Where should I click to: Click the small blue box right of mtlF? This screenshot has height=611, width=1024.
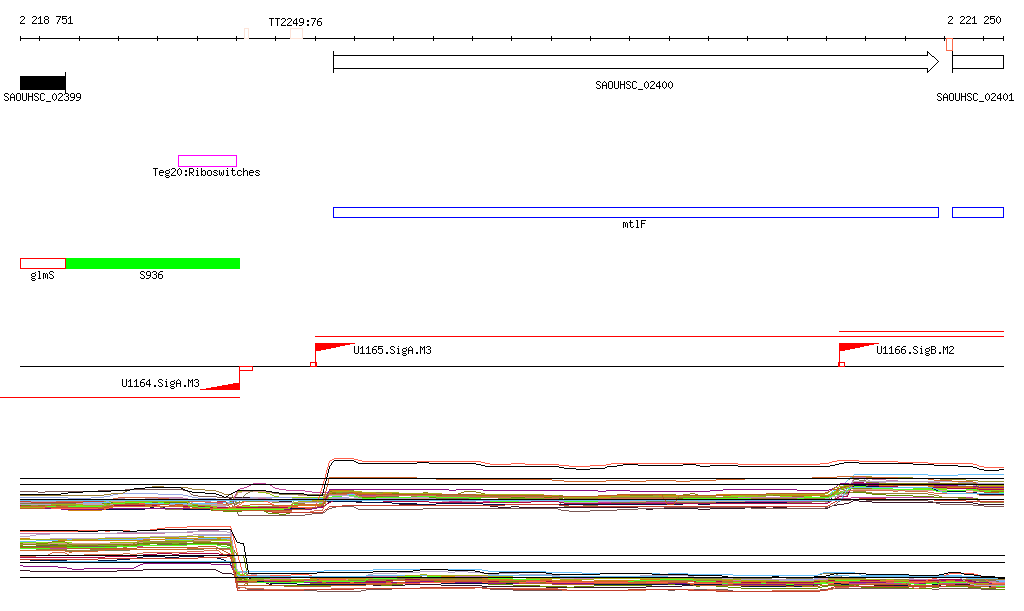977,212
